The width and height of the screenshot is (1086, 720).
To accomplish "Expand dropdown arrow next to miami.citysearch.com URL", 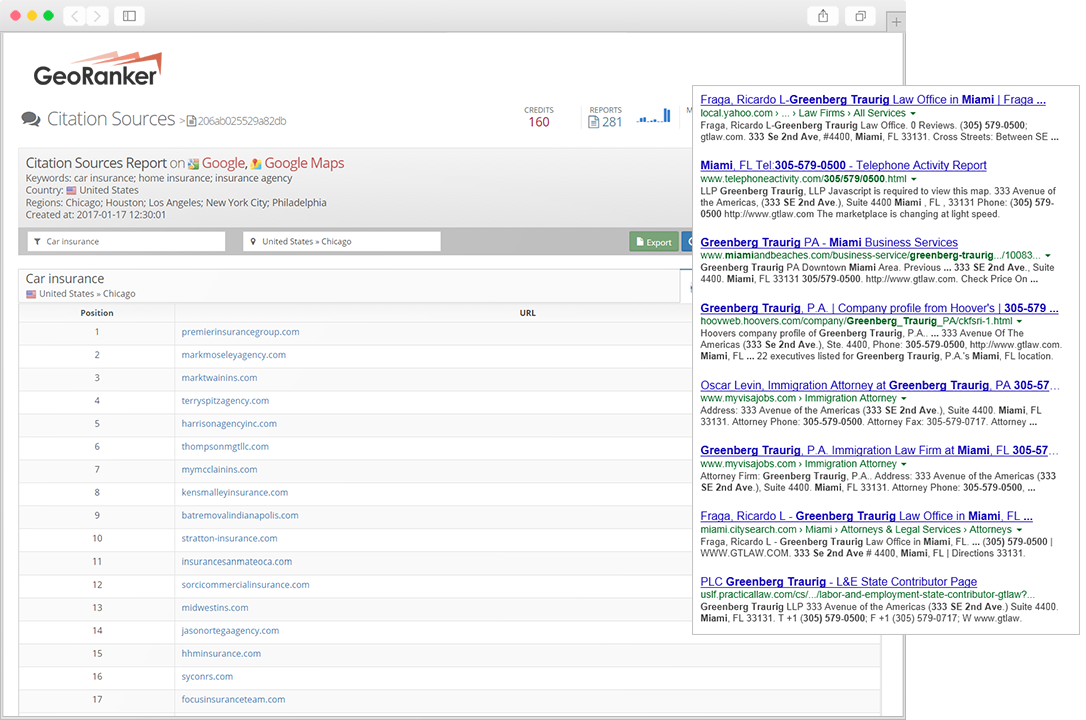I will (1019, 530).
